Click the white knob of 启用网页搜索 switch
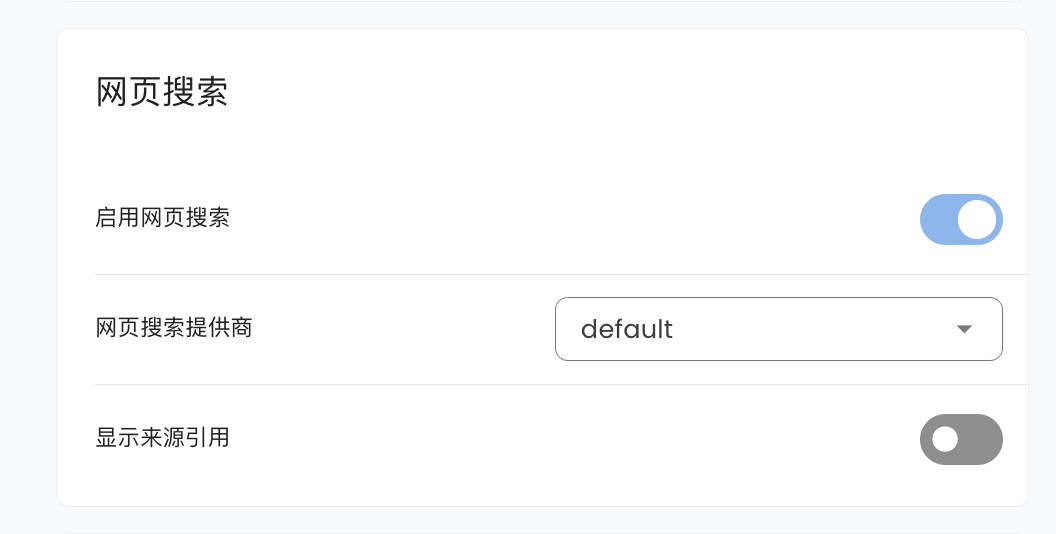1056x534 pixels. pyautogui.click(x=977, y=220)
